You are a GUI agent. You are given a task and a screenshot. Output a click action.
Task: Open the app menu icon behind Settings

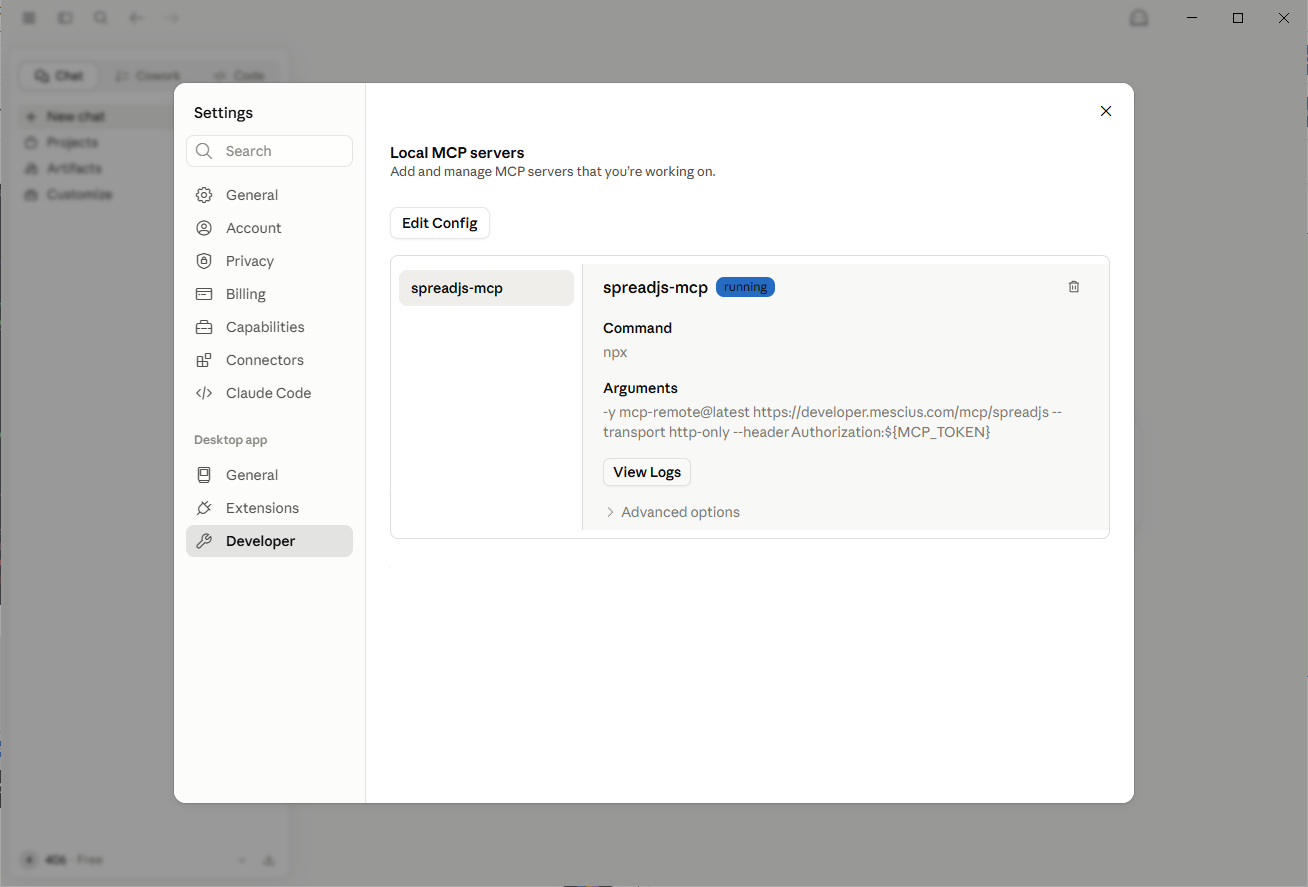pos(29,18)
